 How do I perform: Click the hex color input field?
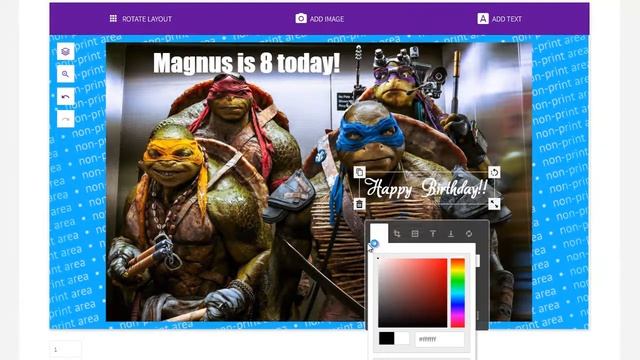pos(440,339)
